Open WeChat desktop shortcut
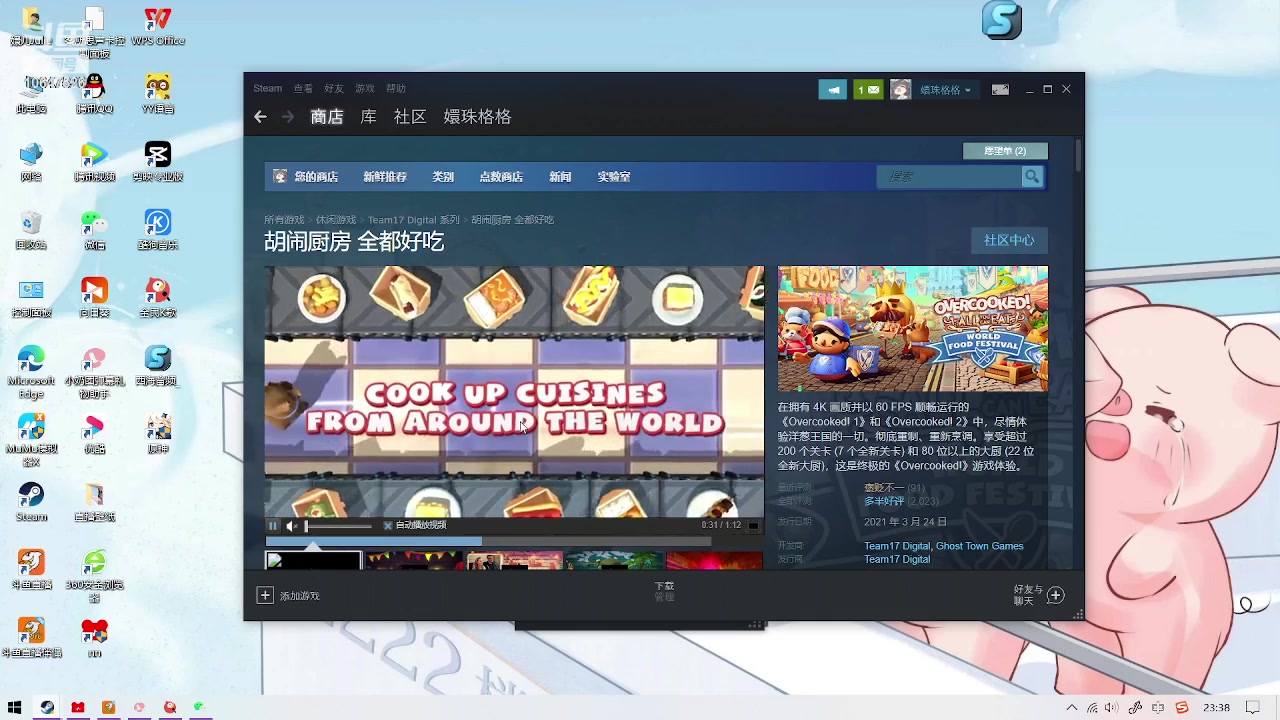Image resolution: width=1280 pixels, height=720 pixels. coord(94,230)
